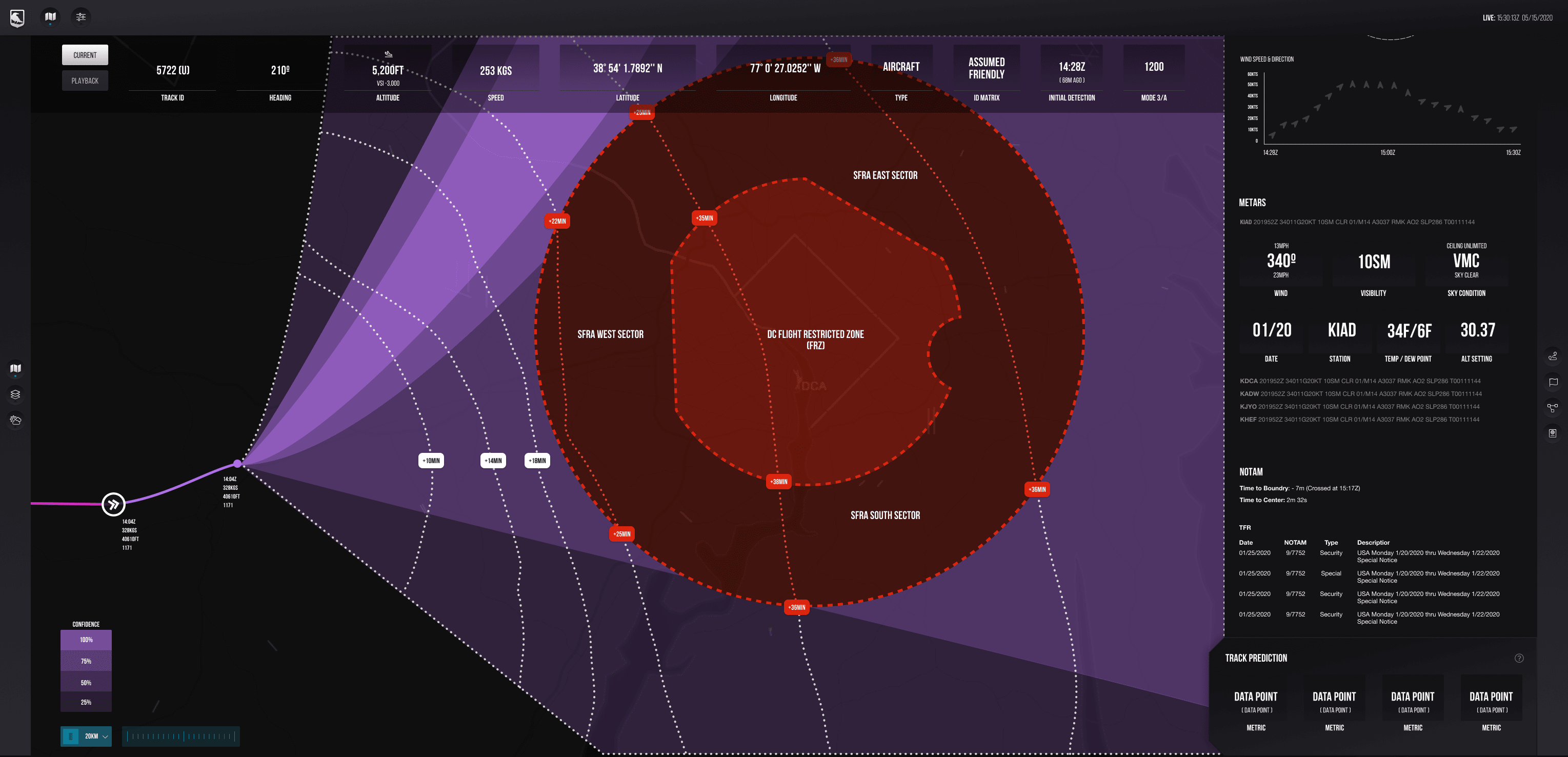This screenshot has height=757, width=1568.
Task: Click the initial detection time 14:28Z
Action: [1071, 66]
